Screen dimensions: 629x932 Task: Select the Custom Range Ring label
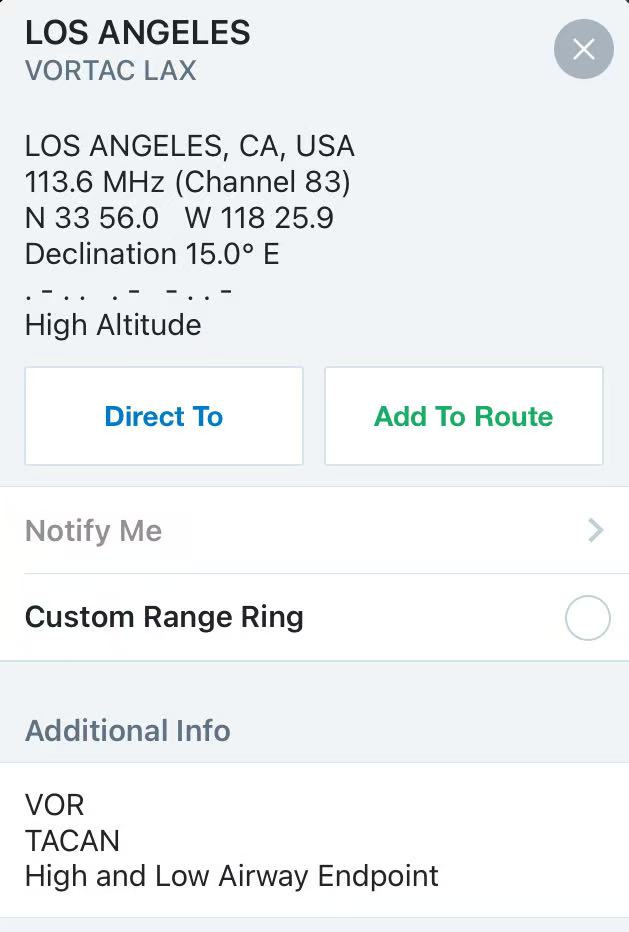point(164,617)
